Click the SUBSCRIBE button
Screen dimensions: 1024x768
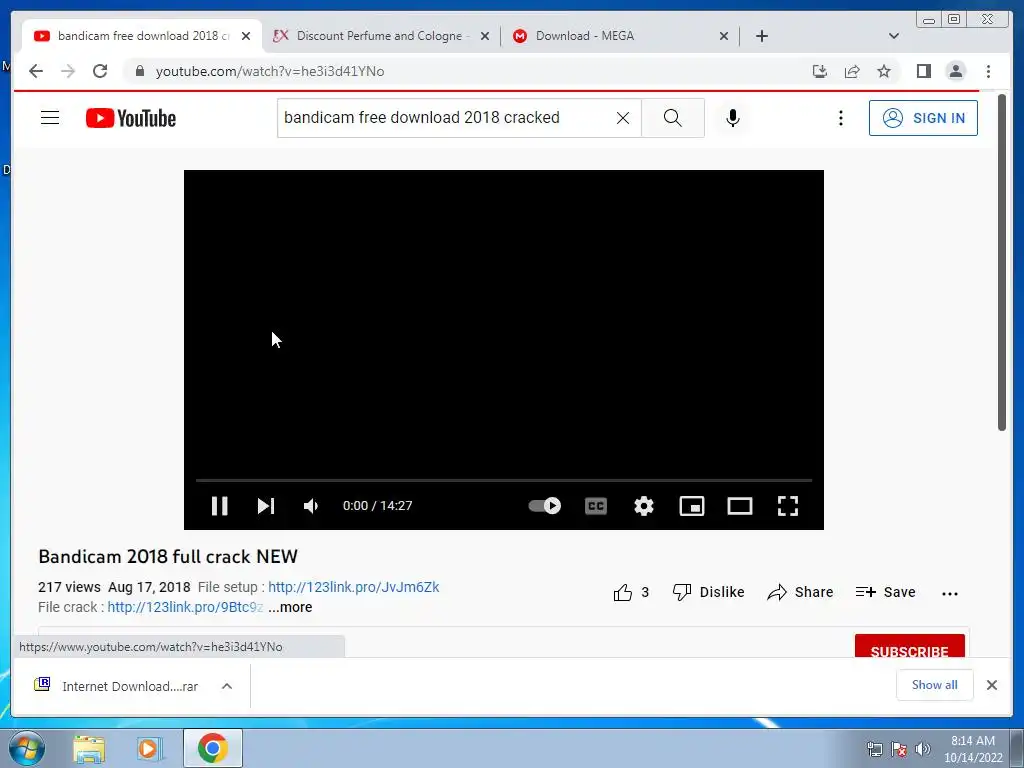click(x=909, y=647)
